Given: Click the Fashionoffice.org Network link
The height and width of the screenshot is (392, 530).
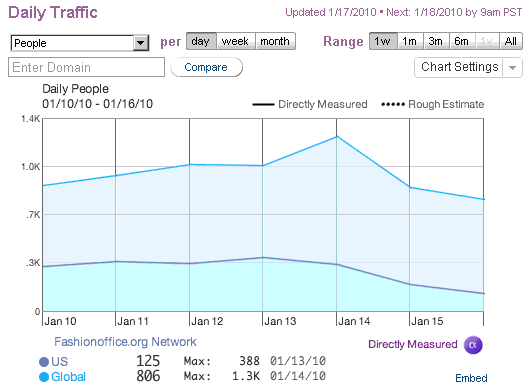Looking at the screenshot, I should point(125,342).
